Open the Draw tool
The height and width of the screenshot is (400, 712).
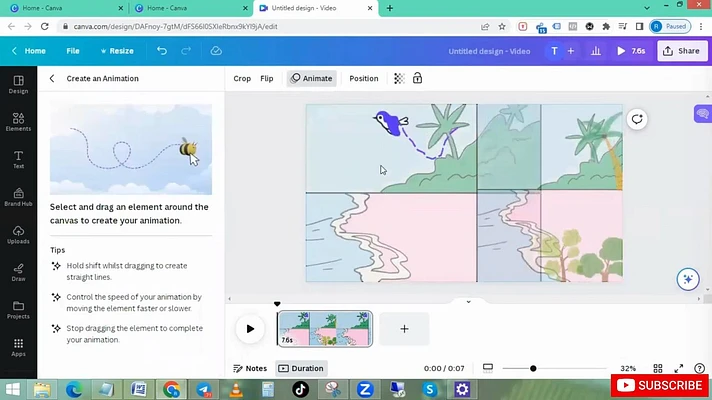click(18, 272)
